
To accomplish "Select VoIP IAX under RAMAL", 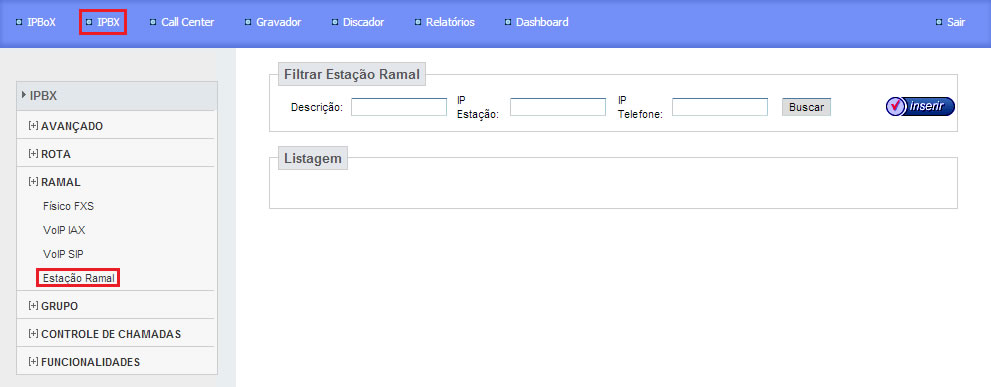I will pyautogui.click(x=64, y=230).
